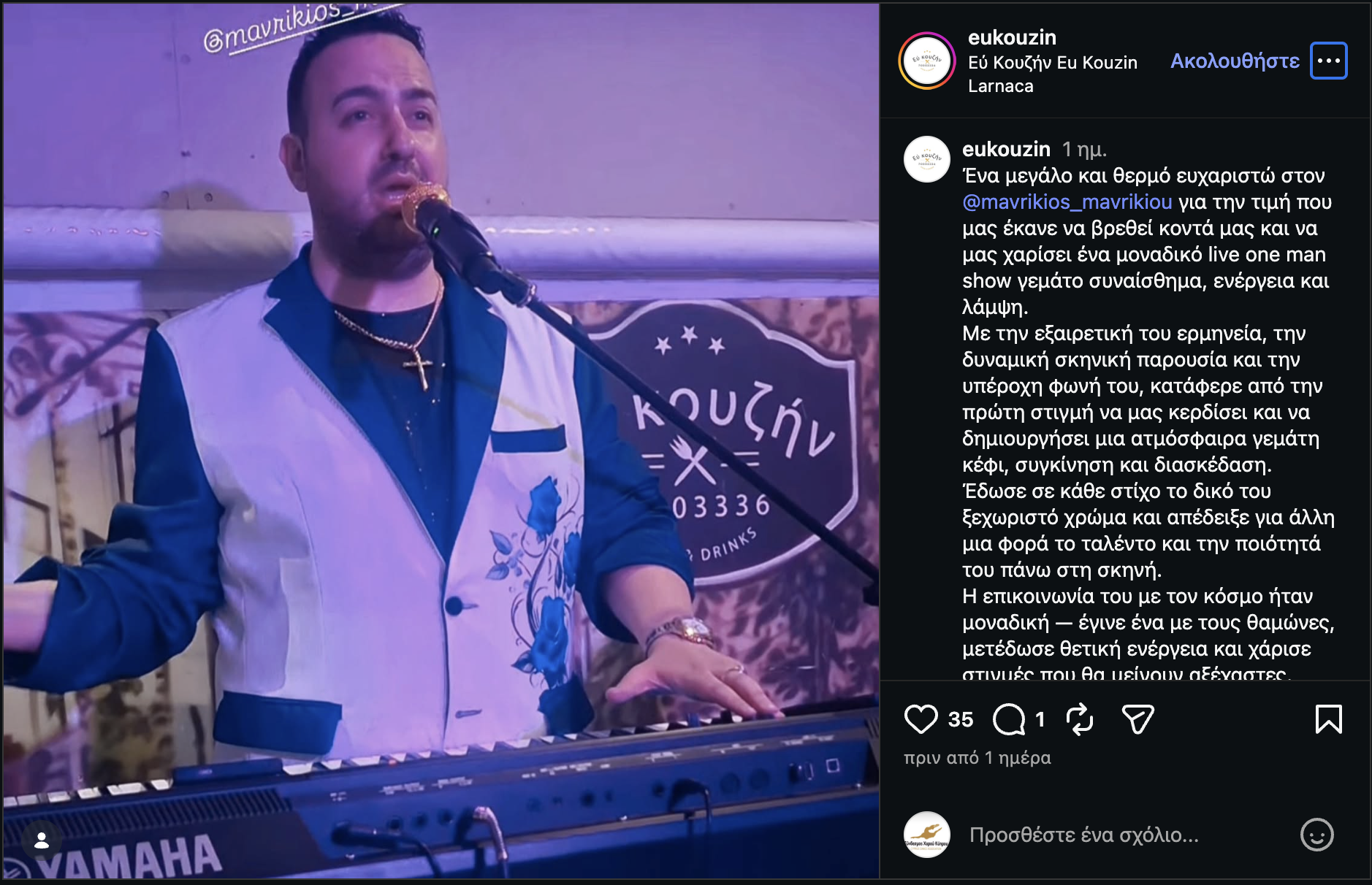
Task: Focus the Προσθέστε ένα σχόλιο comment field
Action: [x=1125, y=835]
